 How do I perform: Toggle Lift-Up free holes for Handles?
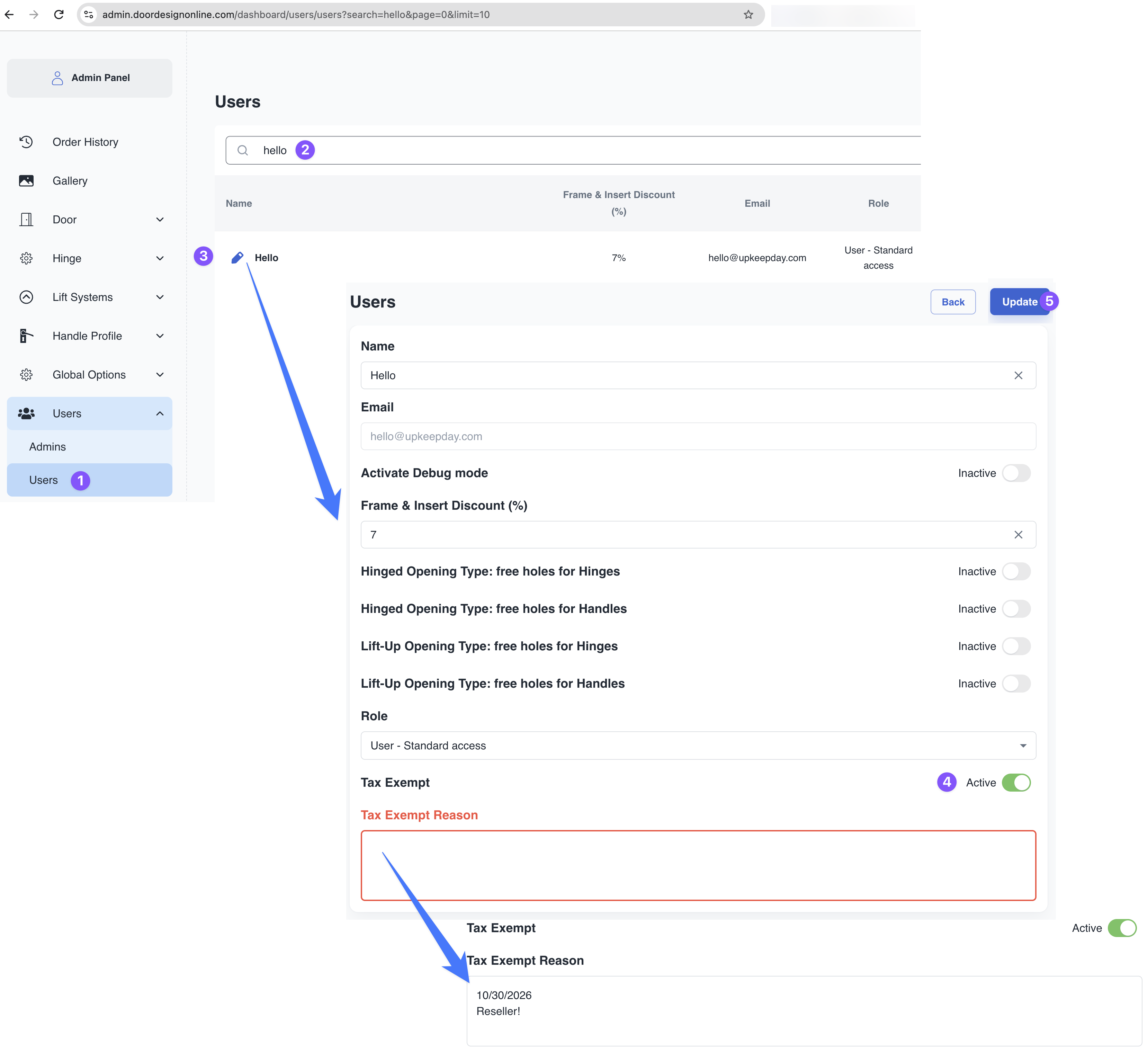[1016, 684]
